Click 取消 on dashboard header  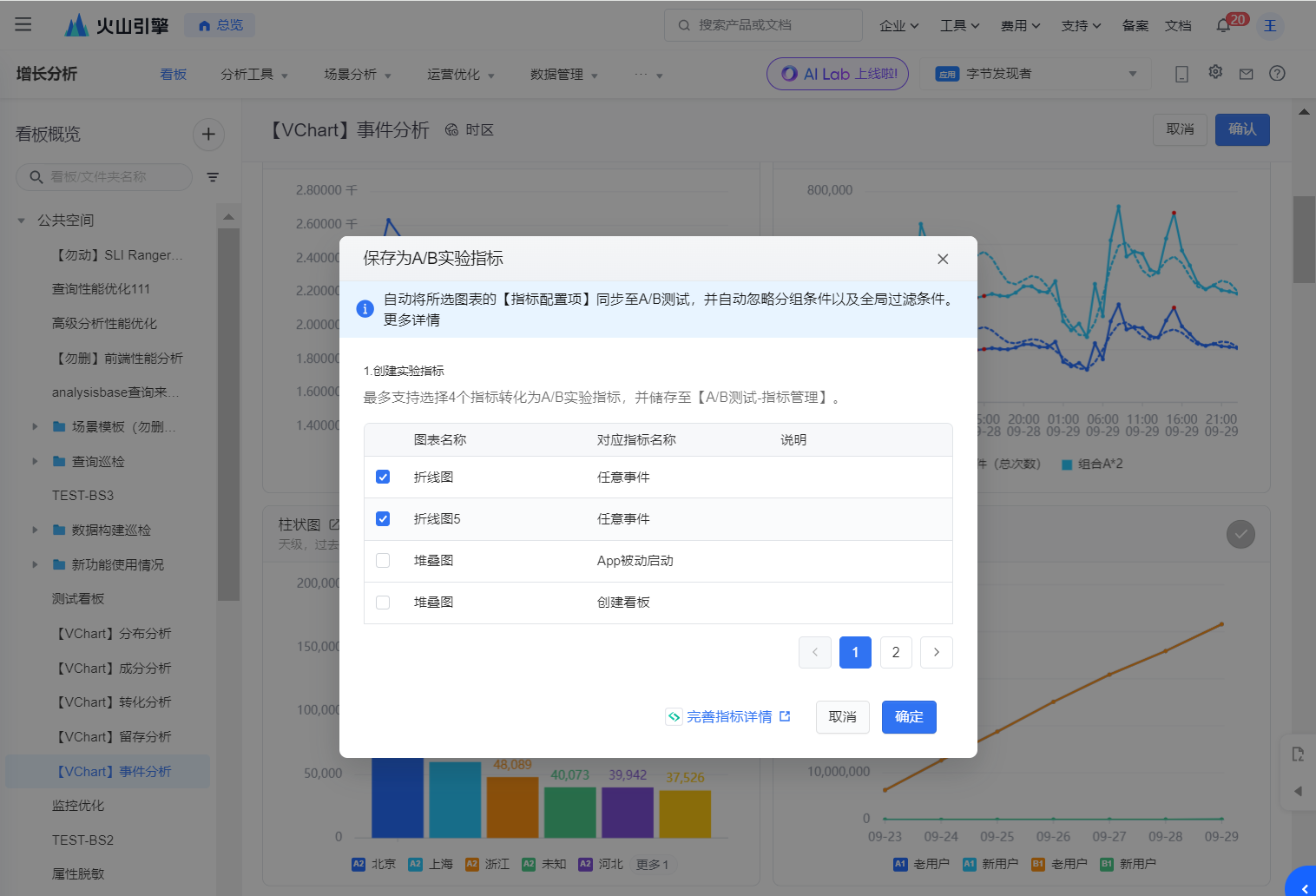[1180, 129]
